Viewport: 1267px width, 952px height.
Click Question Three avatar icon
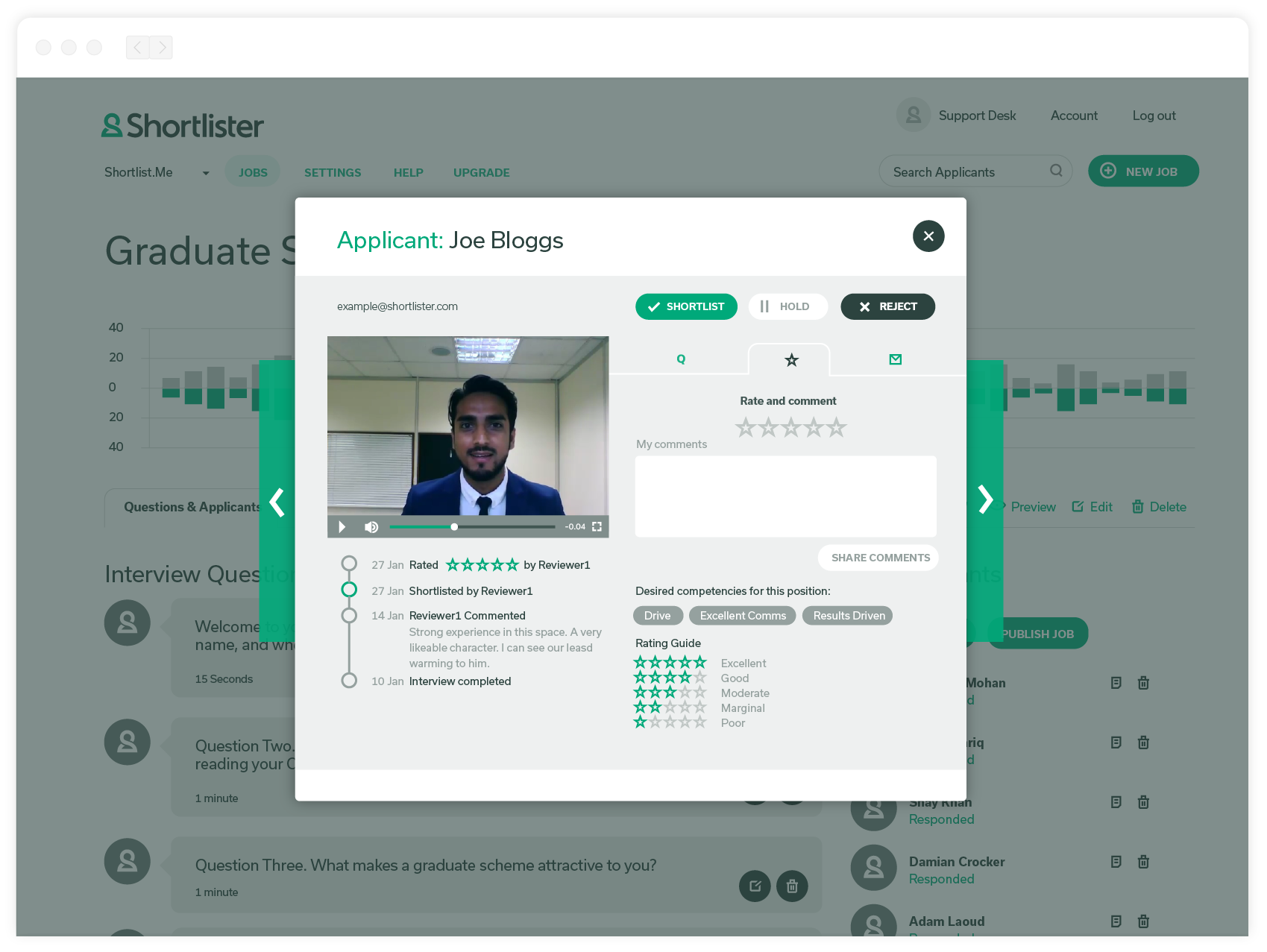(x=128, y=862)
